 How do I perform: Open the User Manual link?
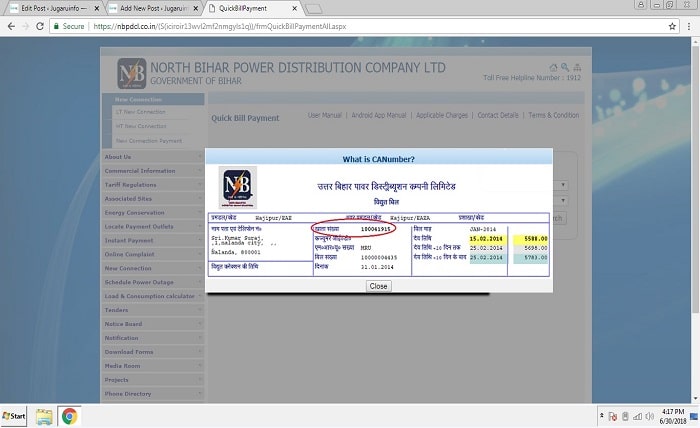click(325, 115)
